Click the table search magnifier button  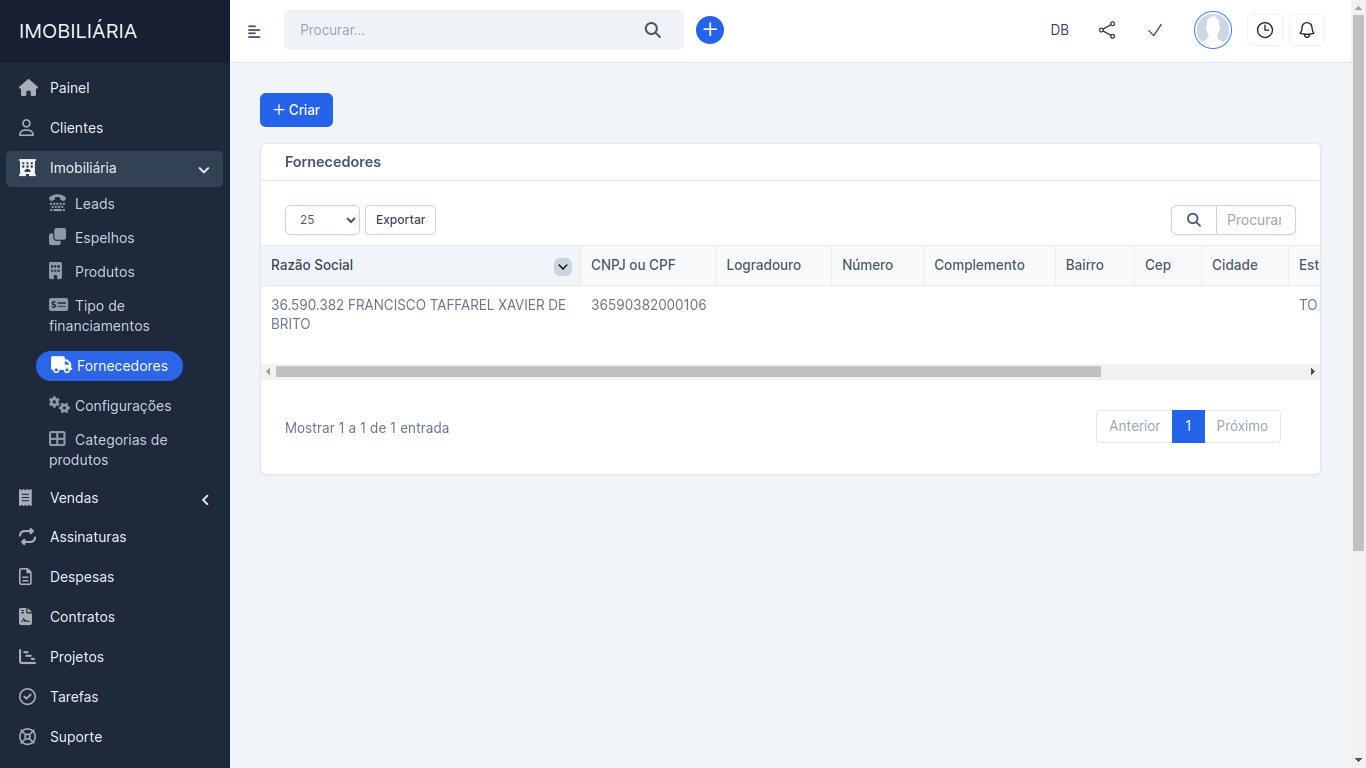click(x=1193, y=220)
